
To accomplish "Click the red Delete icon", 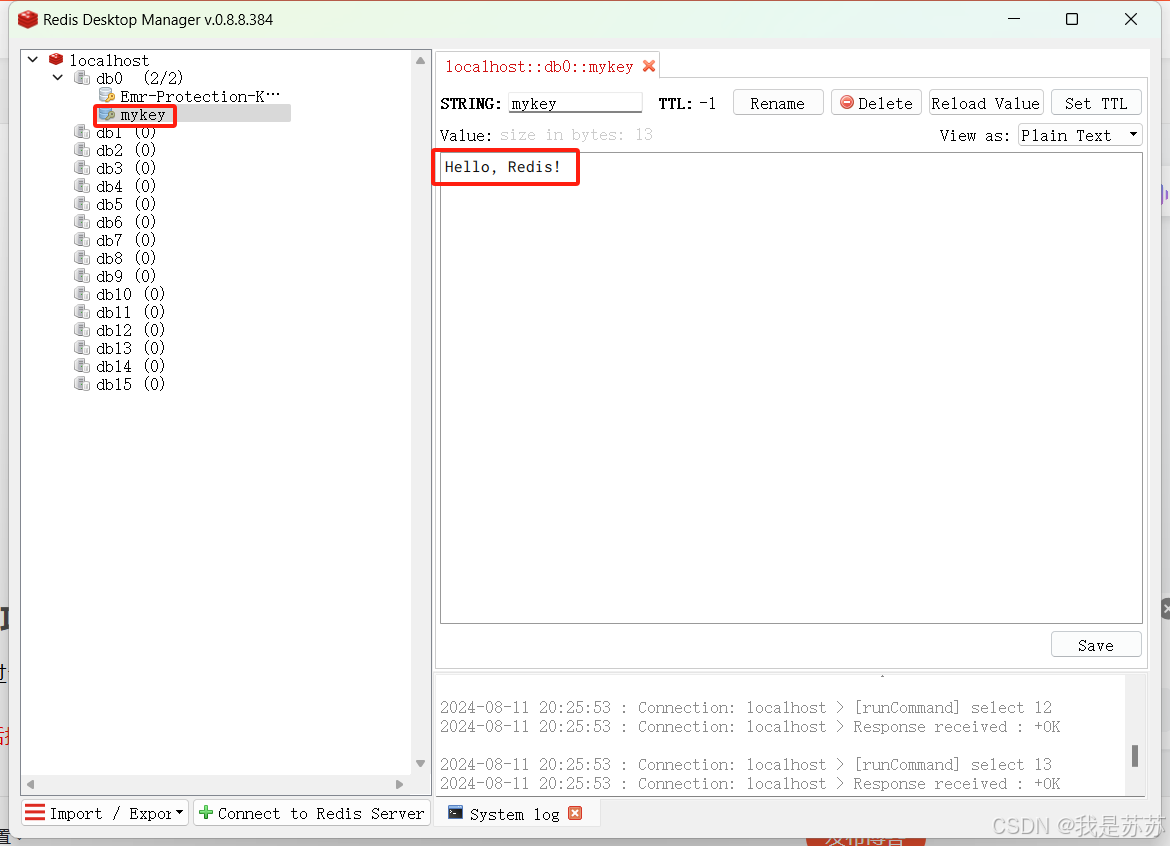I will pyautogui.click(x=847, y=102).
